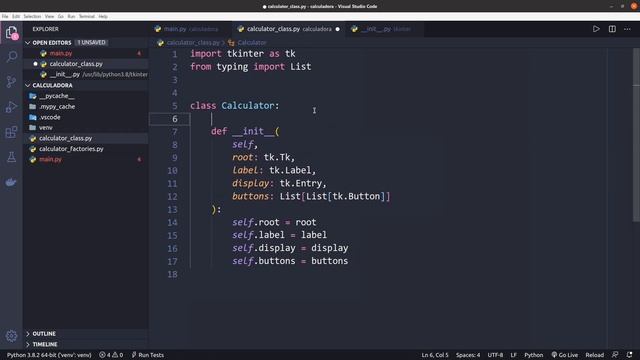Expand the __pycache__ folder
The height and width of the screenshot is (360, 640).
pyautogui.click(x=56, y=96)
